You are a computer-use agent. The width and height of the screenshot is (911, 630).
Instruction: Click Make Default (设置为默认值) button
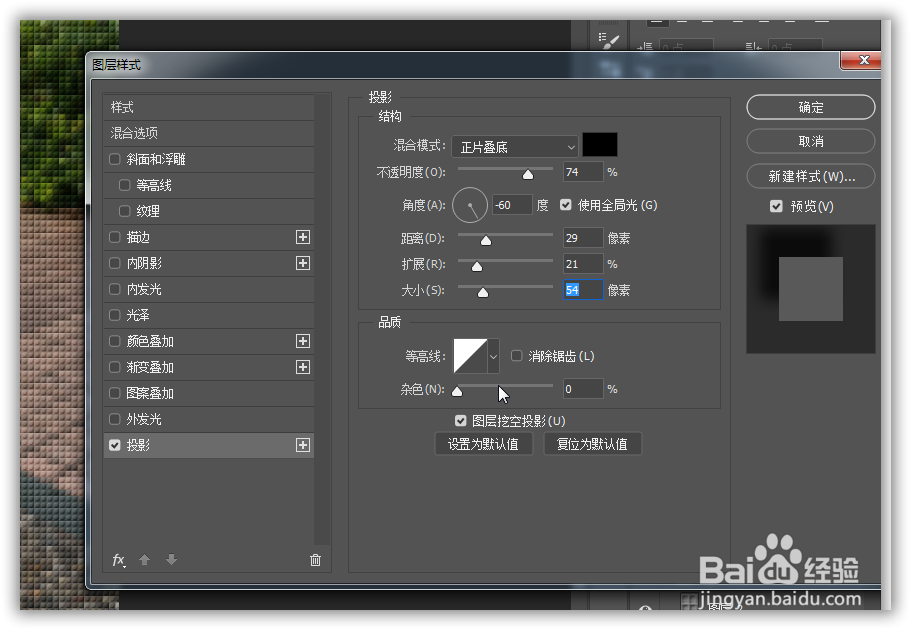click(483, 444)
